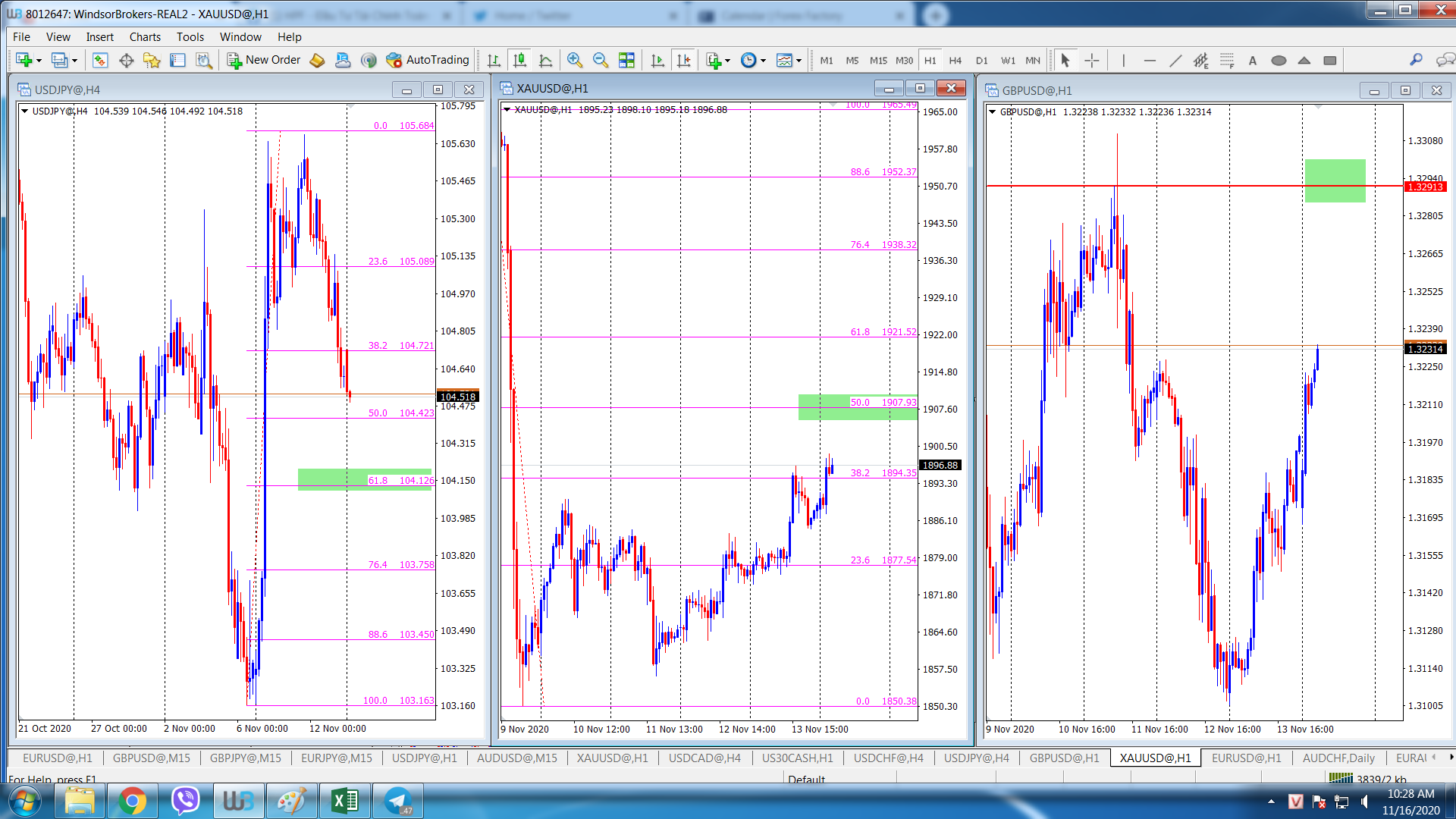
Task: Open Telegram from the taskbar
Action: pyautogui.click(x=397, y=801)
